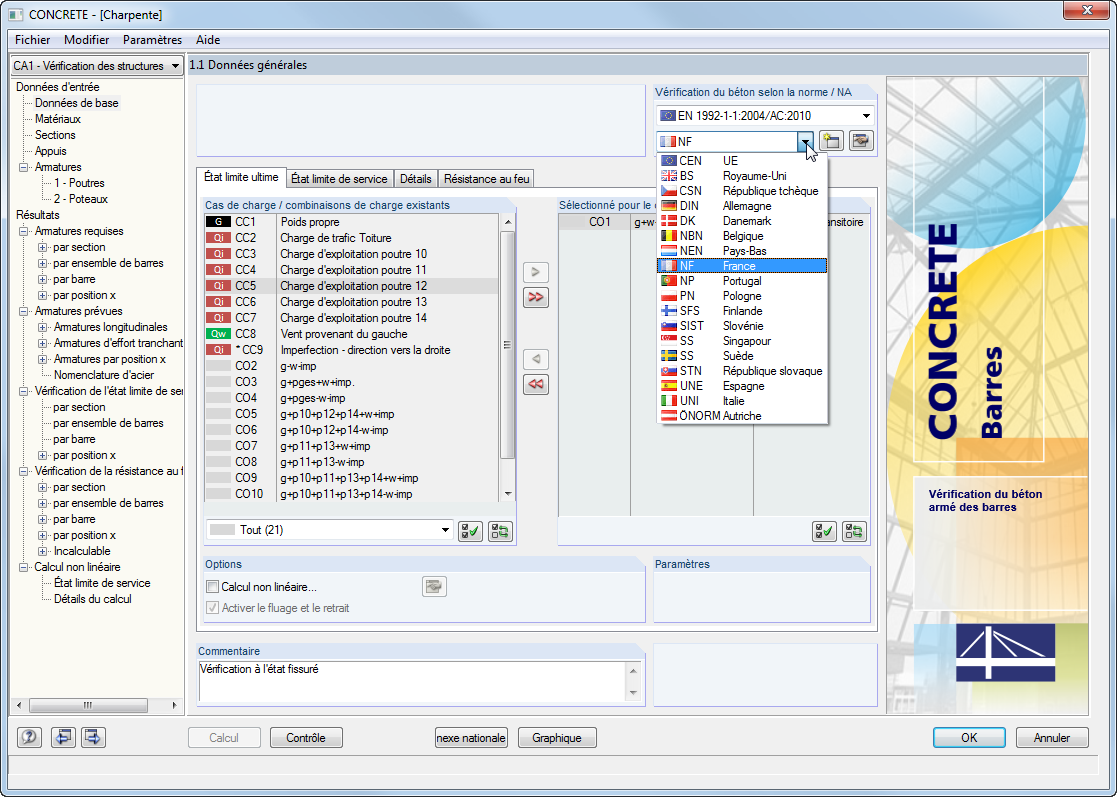This screenshot has height=797, width=1117.
Task: Click the Contrôle button
Action: click(306, 738)
